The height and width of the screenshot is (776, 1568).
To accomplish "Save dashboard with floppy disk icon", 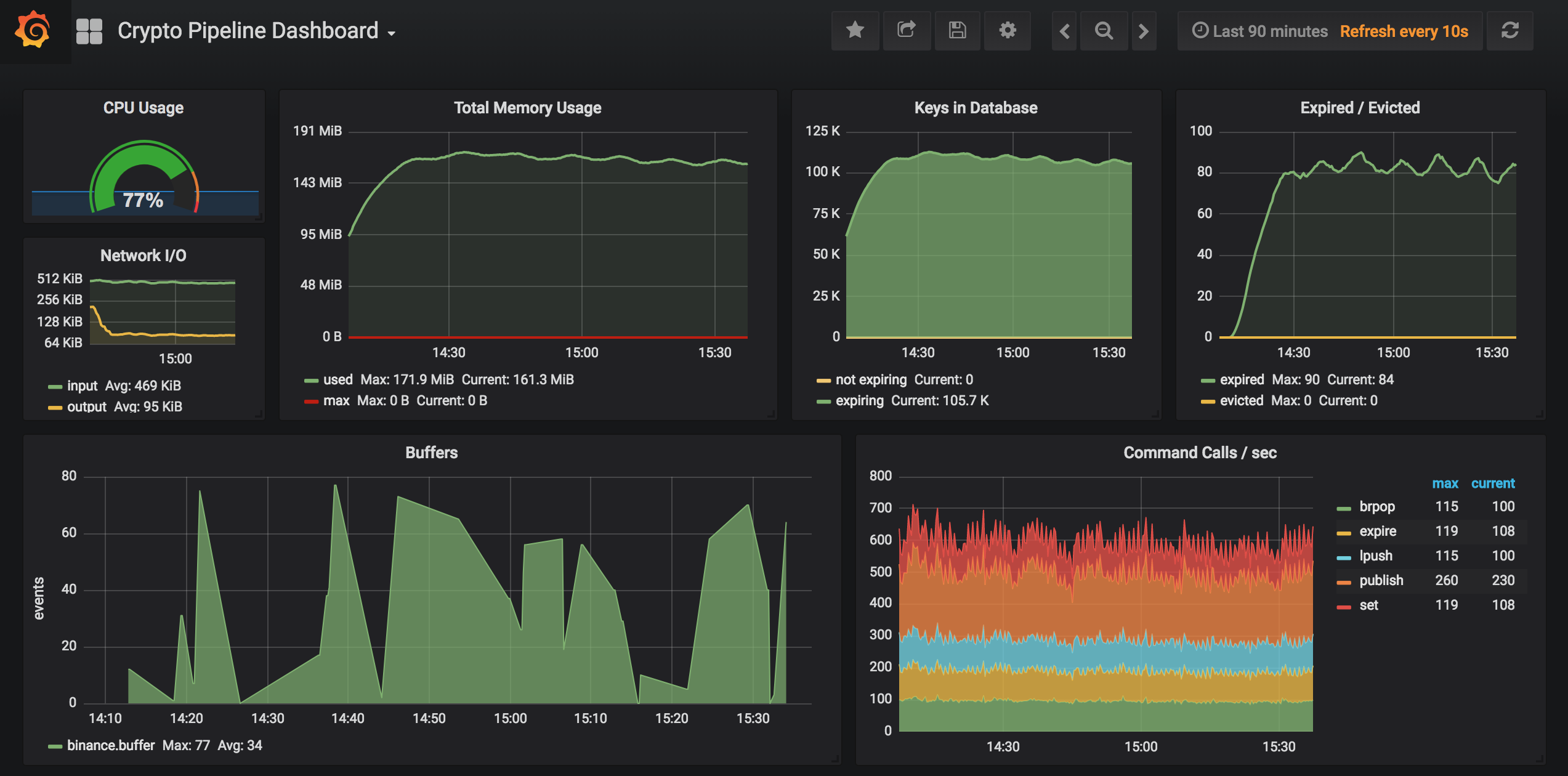I will tap(957, 30).
